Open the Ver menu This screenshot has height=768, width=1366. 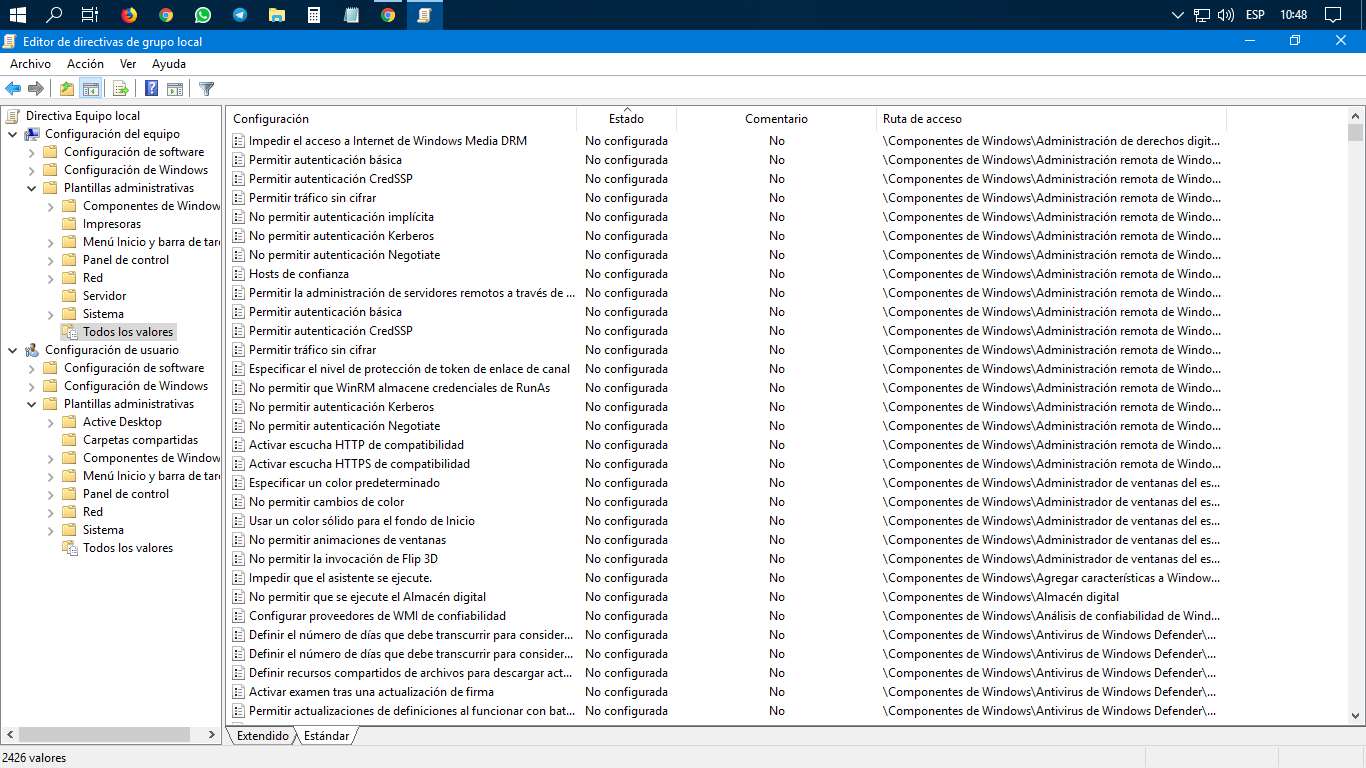pyautogui.click(x=128, y=64)
